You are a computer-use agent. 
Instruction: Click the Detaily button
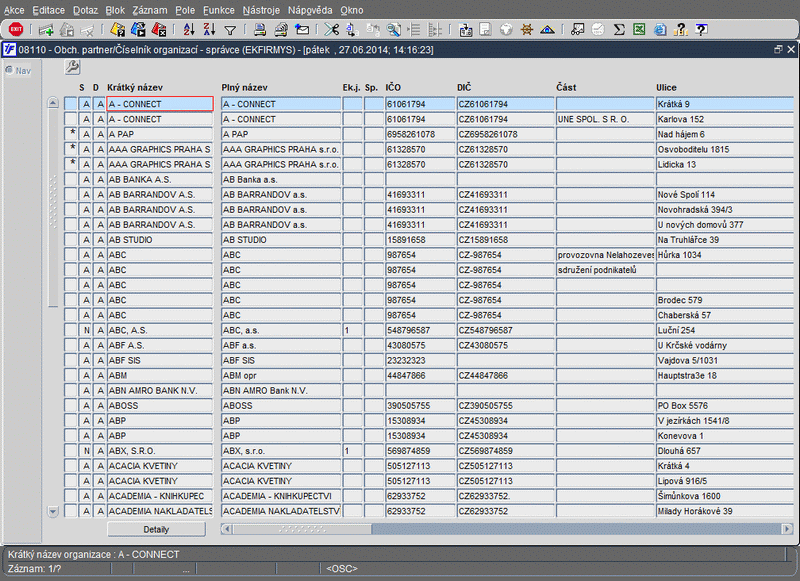click(x=156, y=528)
